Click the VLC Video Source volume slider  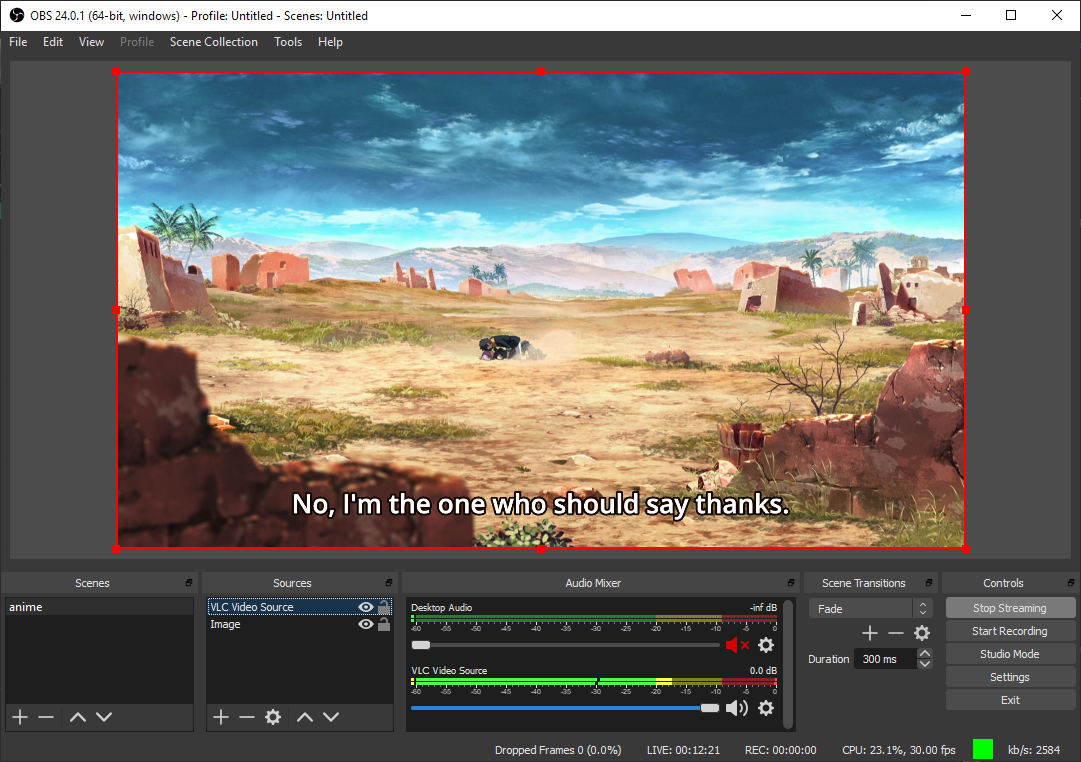click(565, 708)
